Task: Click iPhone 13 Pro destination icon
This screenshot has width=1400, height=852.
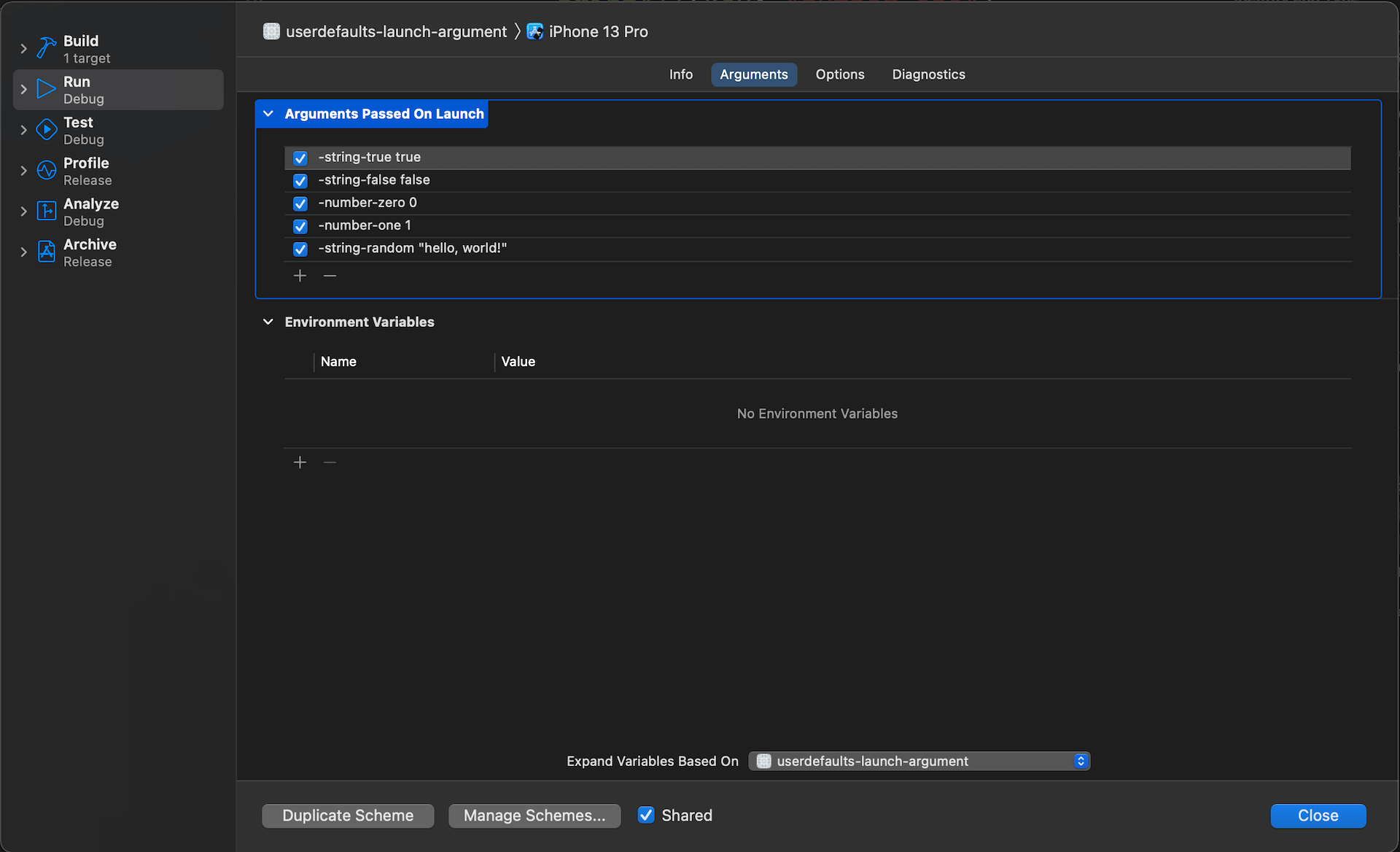Action: pyautogui.click(x=535, y=31)
